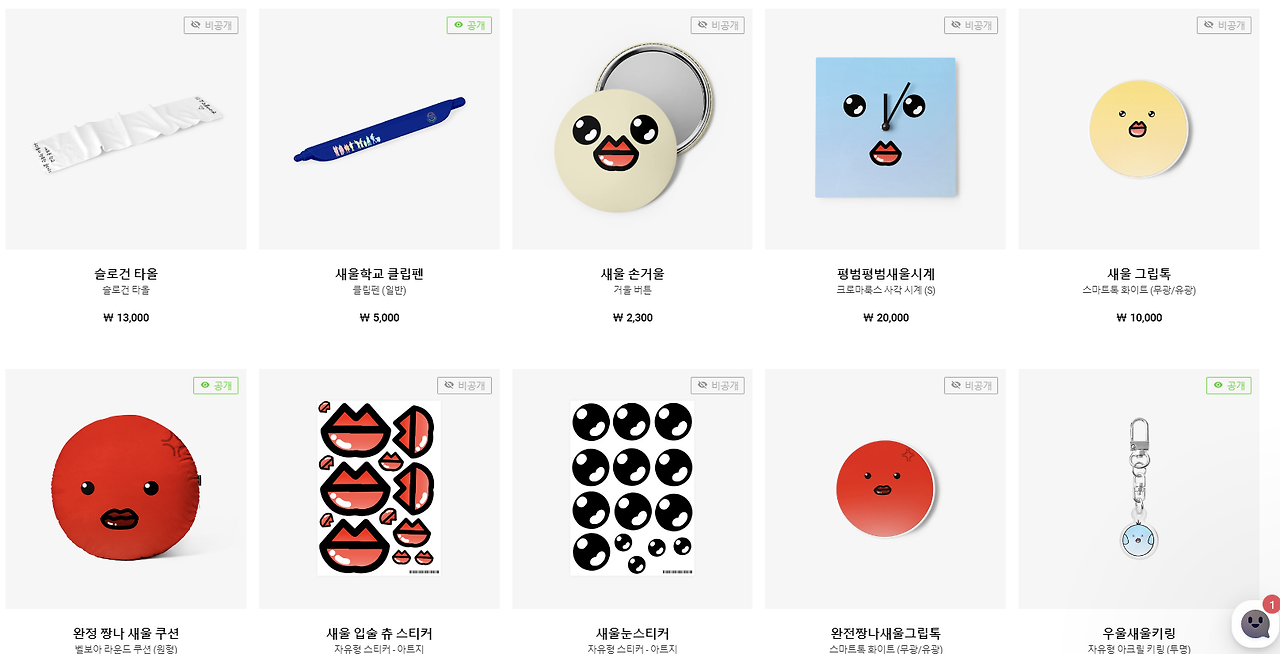Open the blue clip pen product image
The width and height of the screenshot is (1280, 654).
[x=379, y=129]
